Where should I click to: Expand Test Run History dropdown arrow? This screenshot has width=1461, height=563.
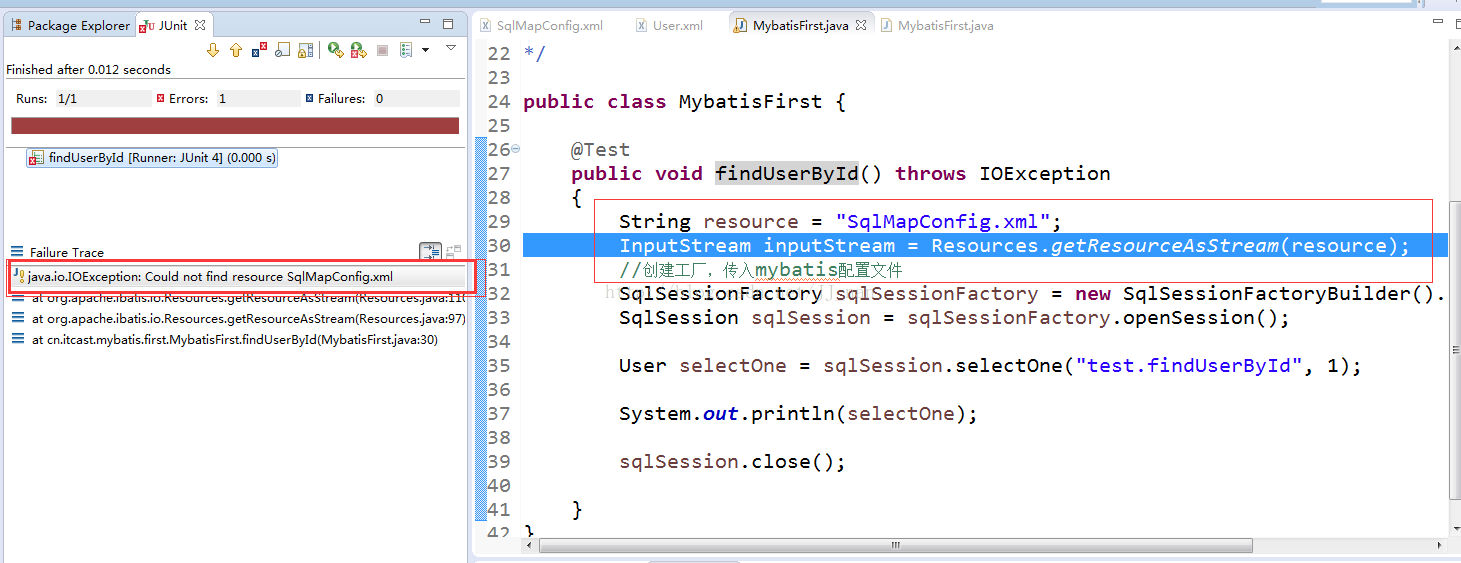click(425, 50)
